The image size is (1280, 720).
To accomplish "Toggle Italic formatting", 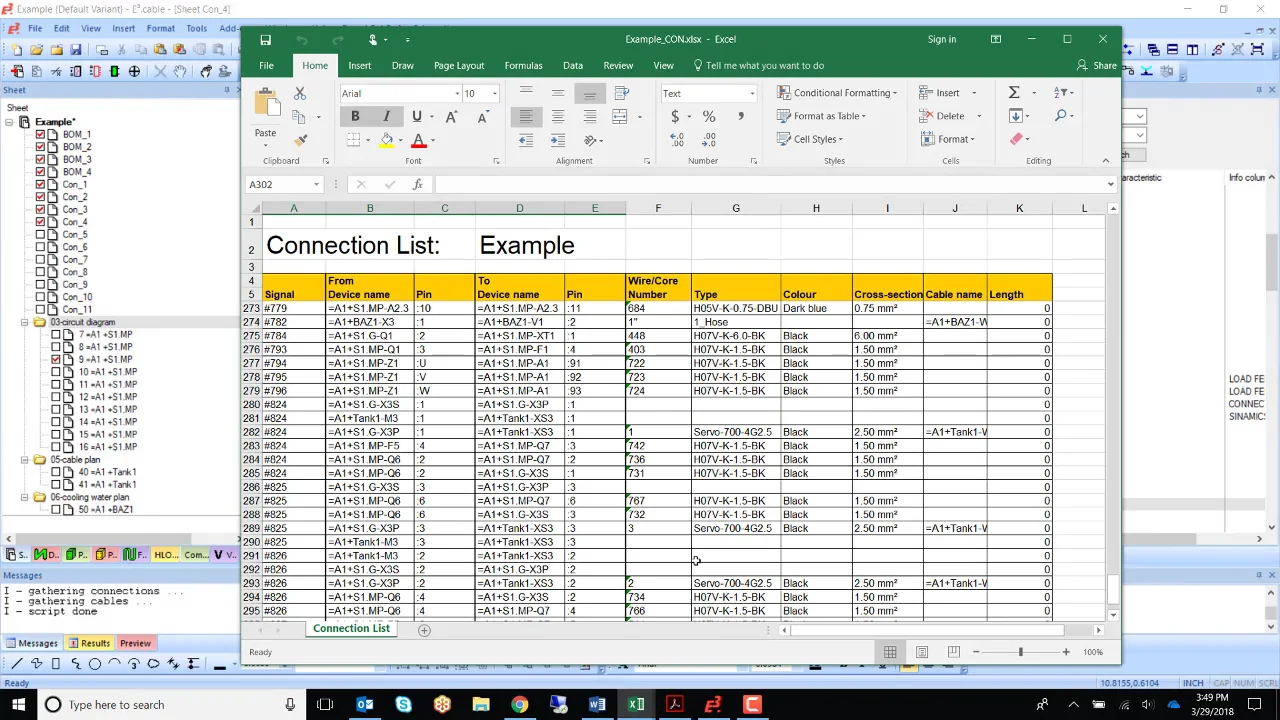I will coord(386,117).
